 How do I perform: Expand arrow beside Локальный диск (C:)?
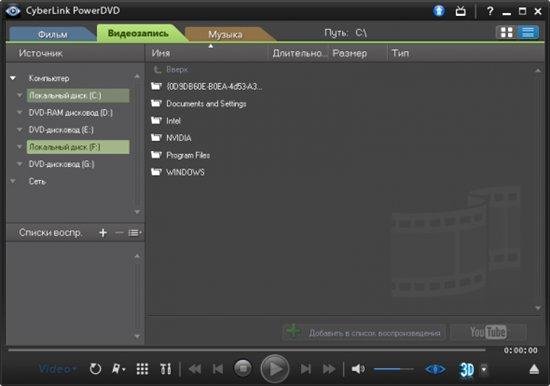tap(20, 95)
